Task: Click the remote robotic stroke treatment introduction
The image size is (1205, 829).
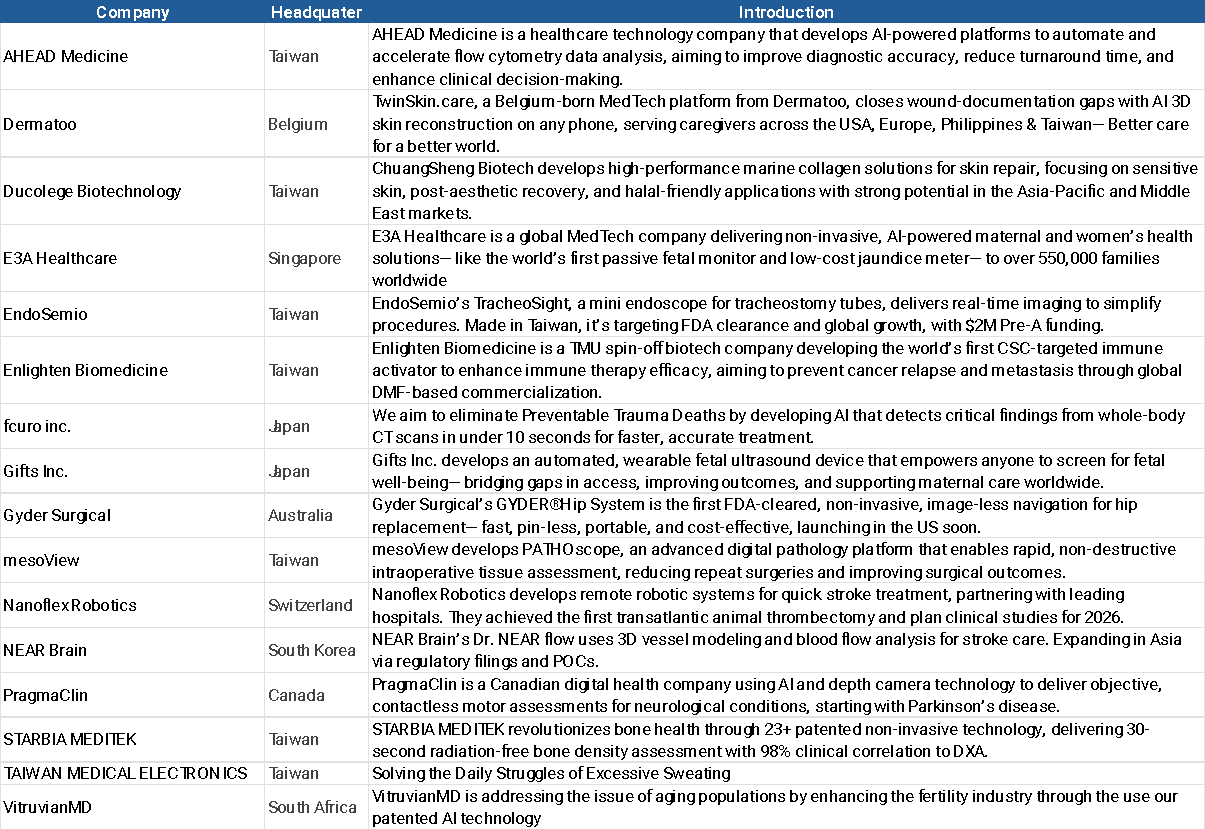Action: point(786,605)
